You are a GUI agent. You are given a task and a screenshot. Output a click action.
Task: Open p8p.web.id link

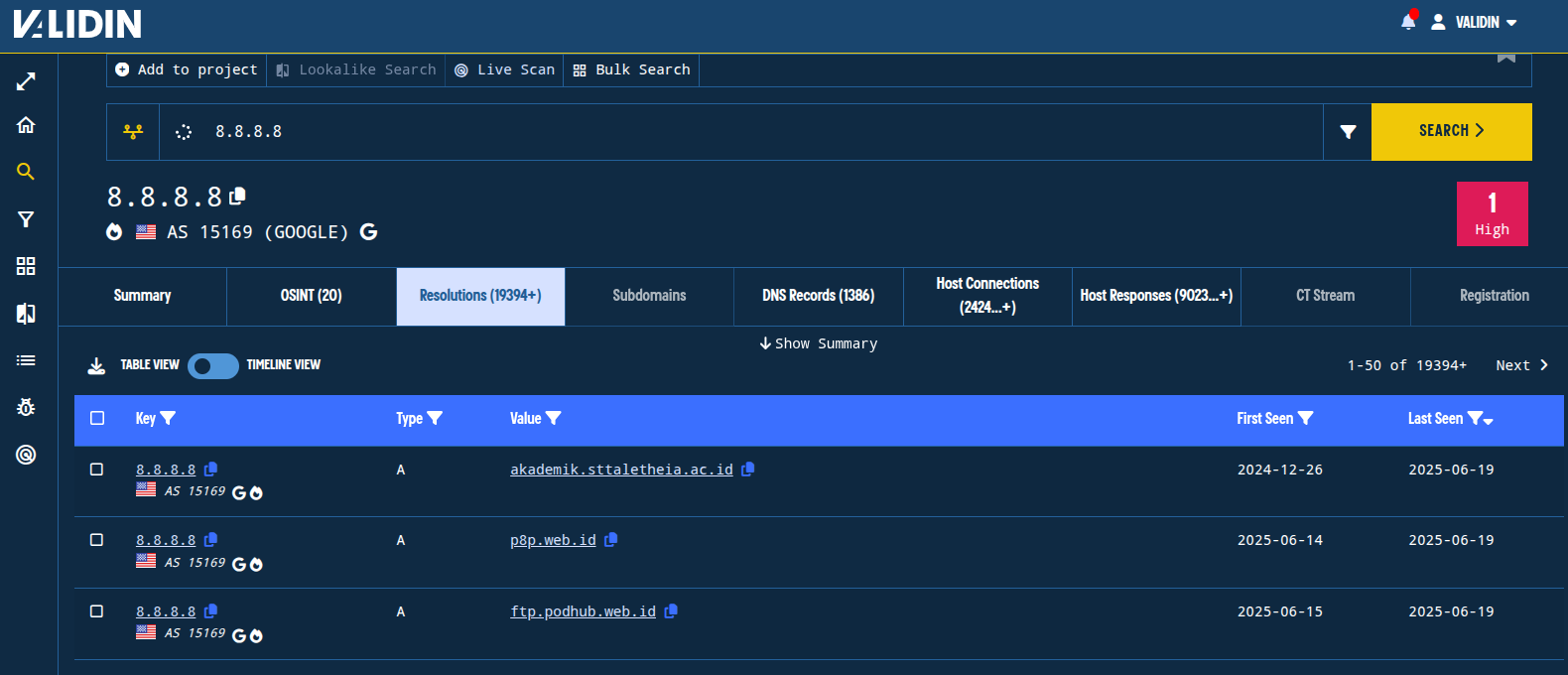553,540
